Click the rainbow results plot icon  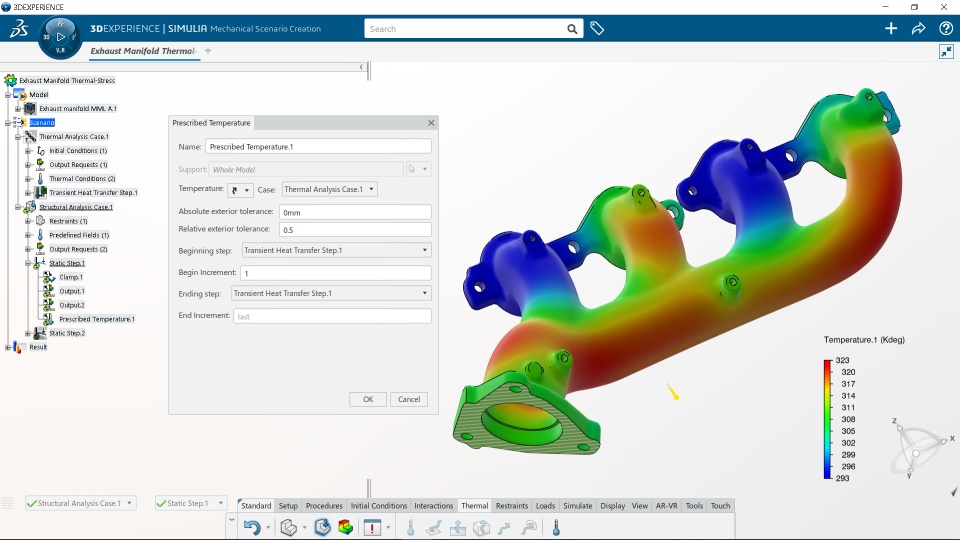pos(345,527)
